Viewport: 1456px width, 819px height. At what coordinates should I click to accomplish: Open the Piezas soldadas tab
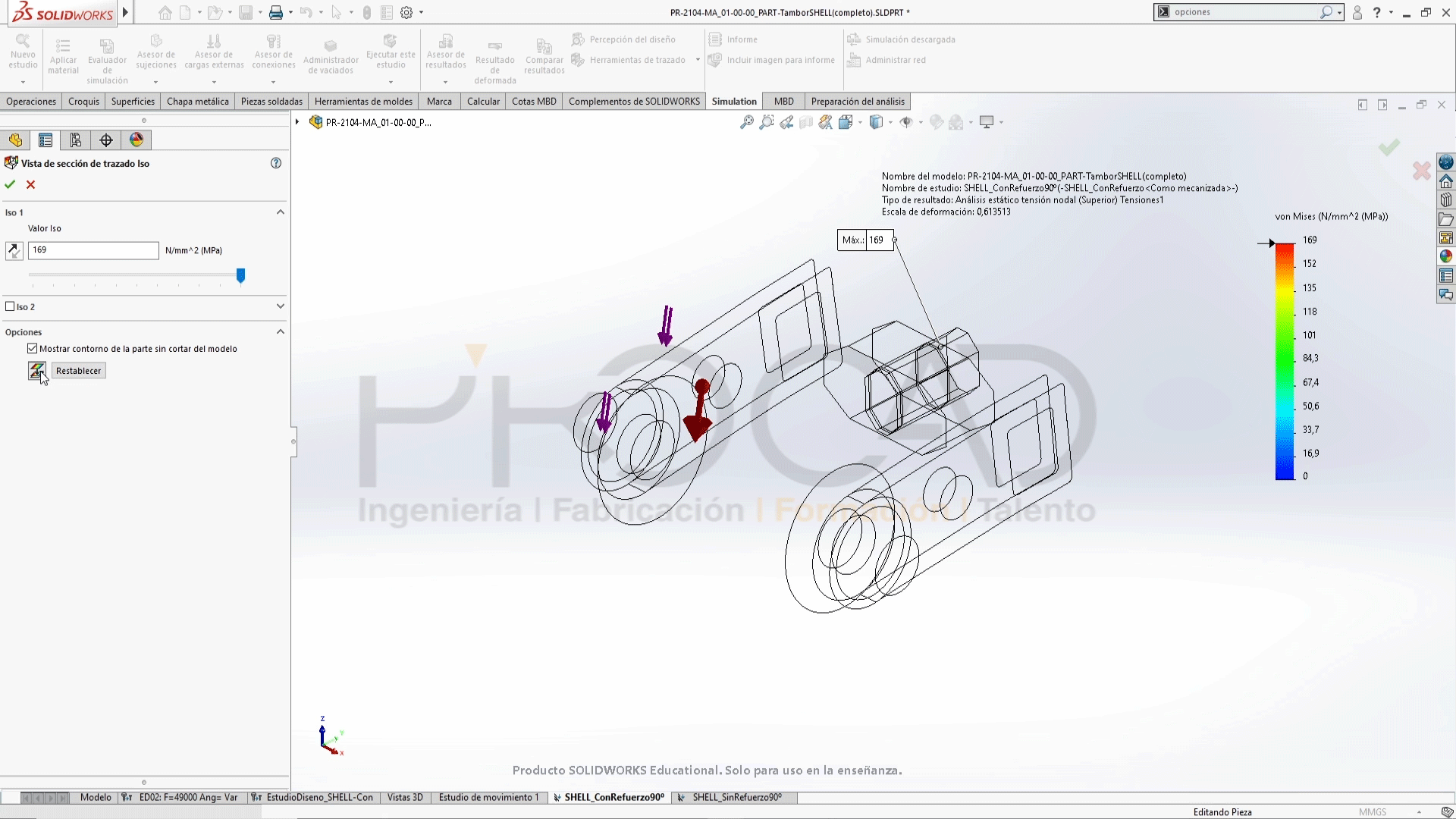271,102
